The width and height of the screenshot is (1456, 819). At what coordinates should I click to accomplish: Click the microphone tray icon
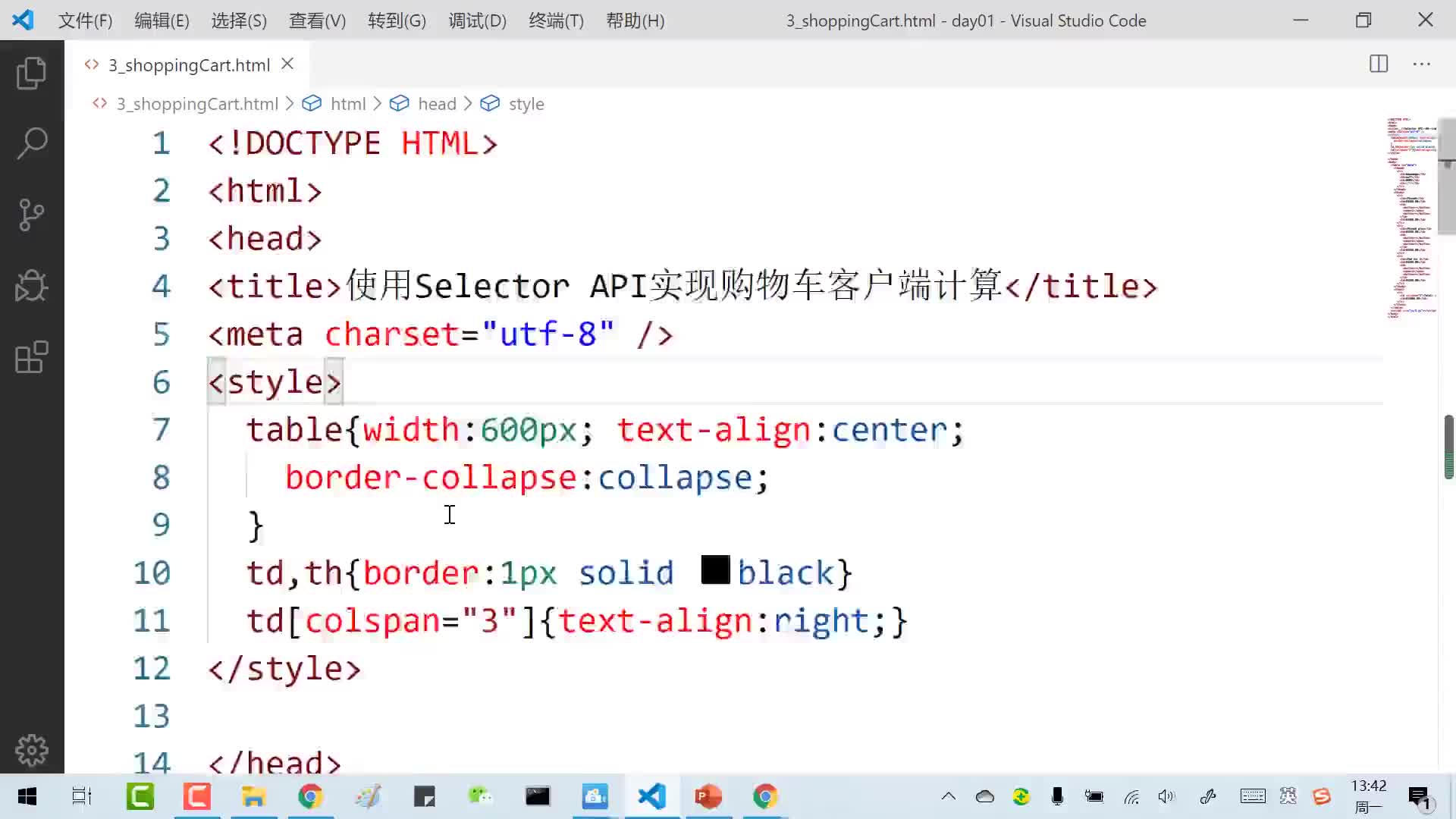(x=1057, y=796)
